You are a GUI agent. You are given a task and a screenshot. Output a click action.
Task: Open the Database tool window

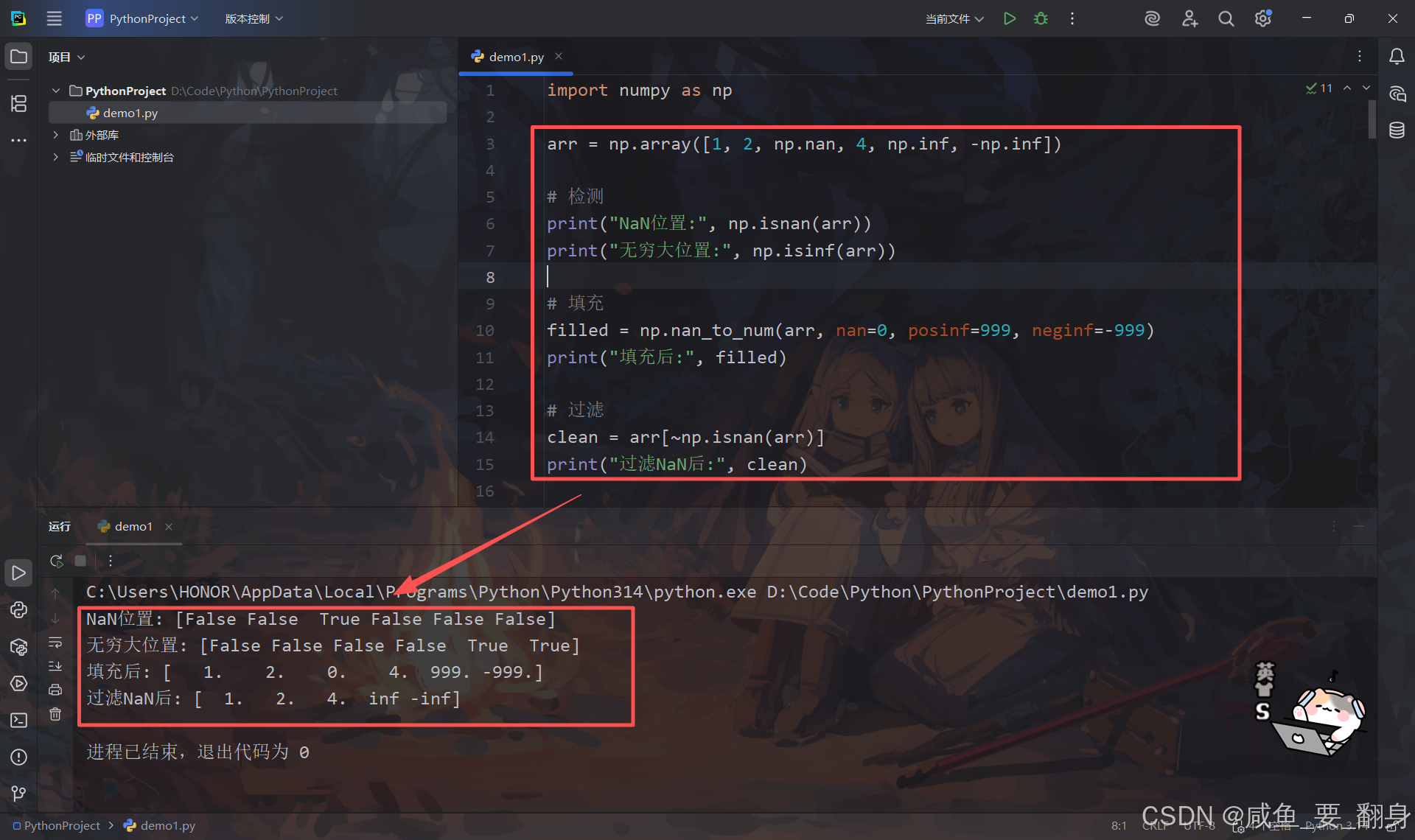click(x=1397, y=130)
